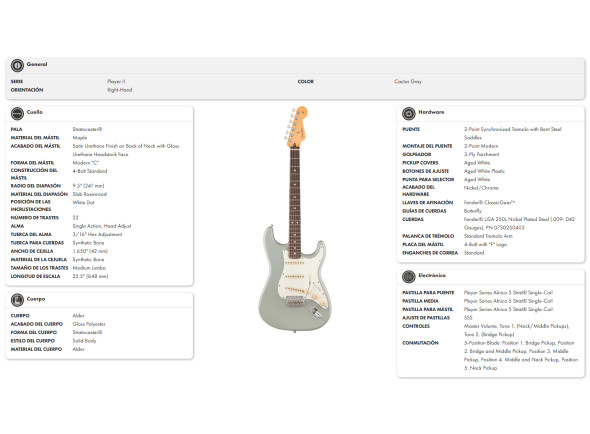The height and width of the screenshot is (434, 590).
Task: Click the 'Maple' neck material value
Action: 80,138
